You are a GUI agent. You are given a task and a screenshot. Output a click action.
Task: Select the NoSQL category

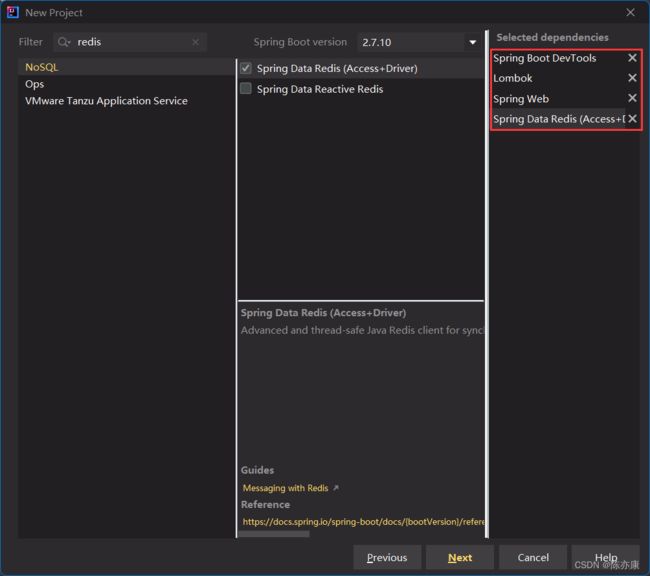[126, 67]
